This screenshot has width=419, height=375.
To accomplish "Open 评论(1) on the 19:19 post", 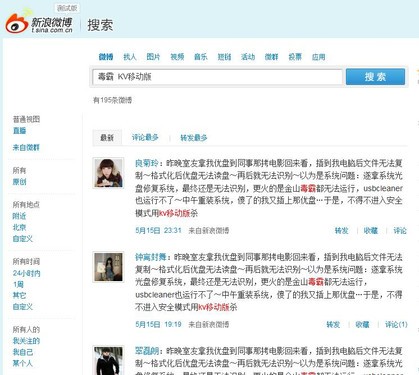I will tap(396, 324).
